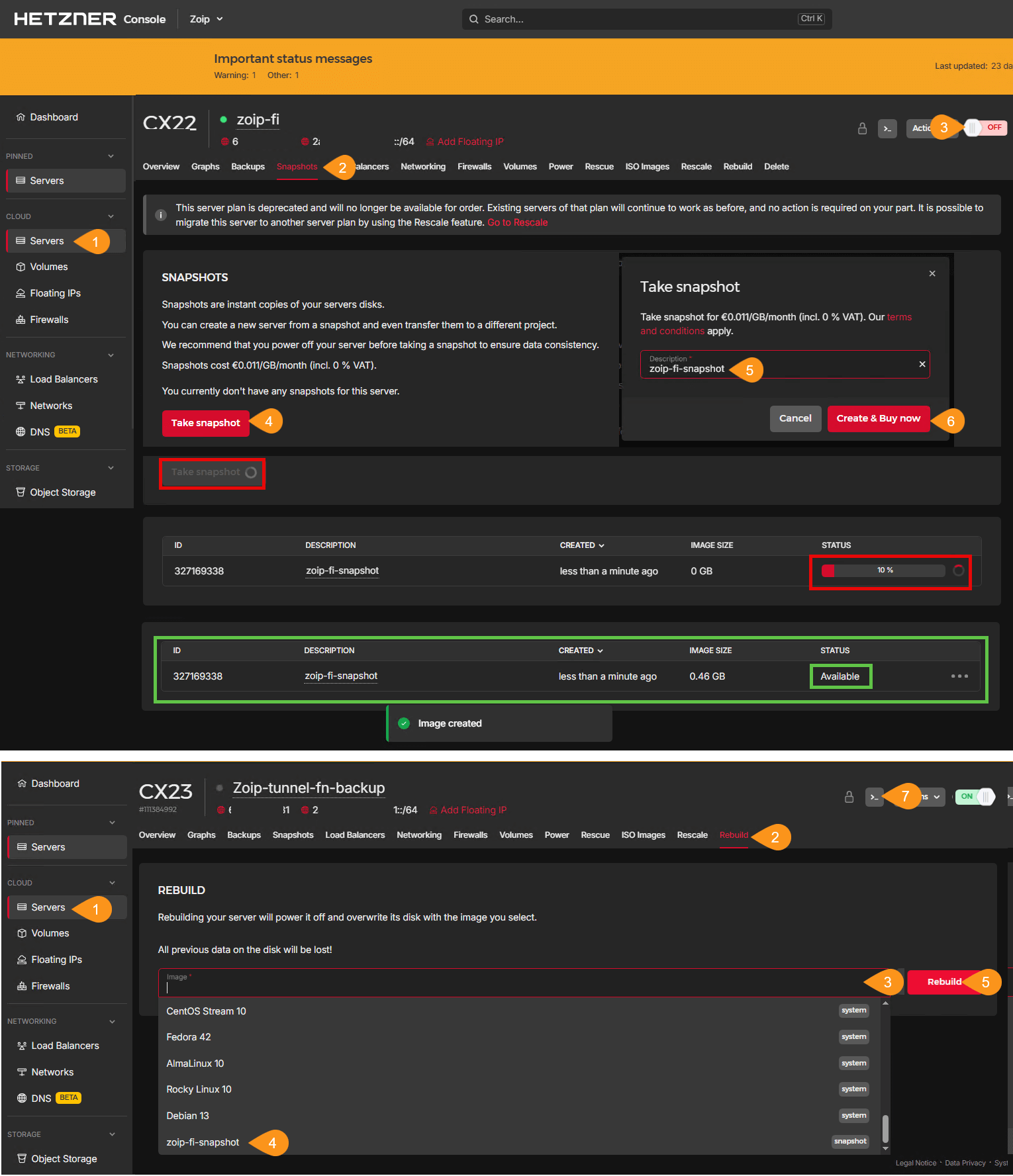Click the Add Floating IP link for zoip-fi
The image size is (1013, 1176).
(x=465, y=142)
